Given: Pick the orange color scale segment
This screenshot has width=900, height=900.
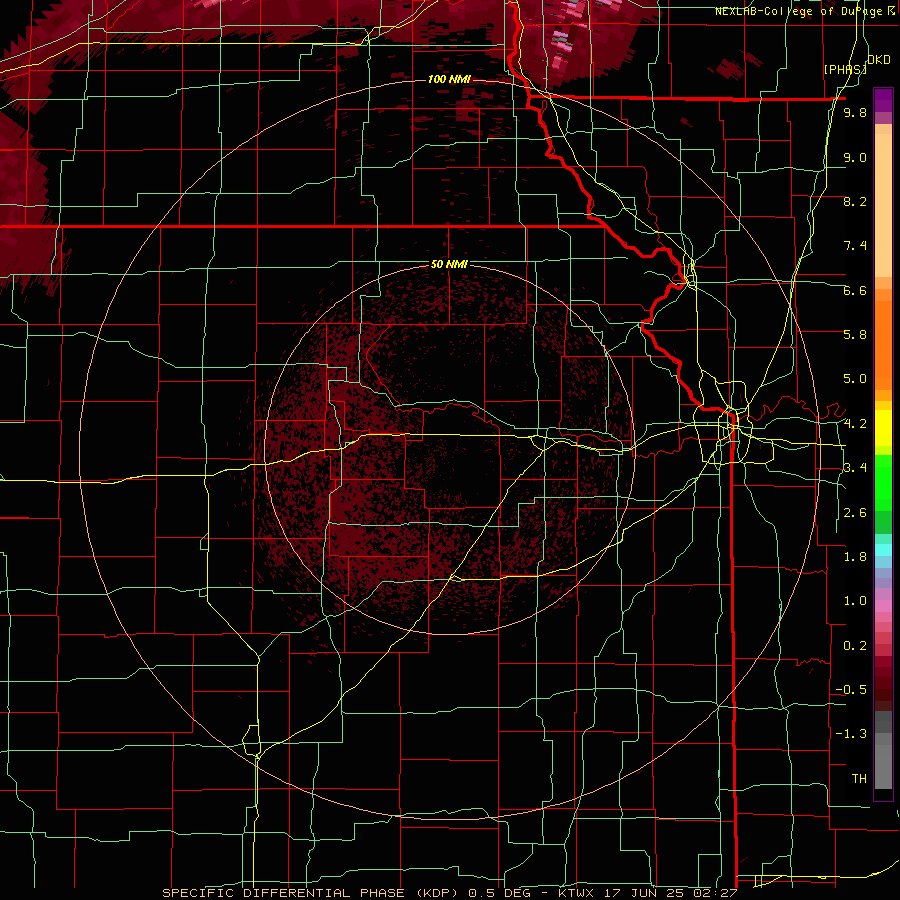Looking at the screenshot, I should [x=883, y=343].
